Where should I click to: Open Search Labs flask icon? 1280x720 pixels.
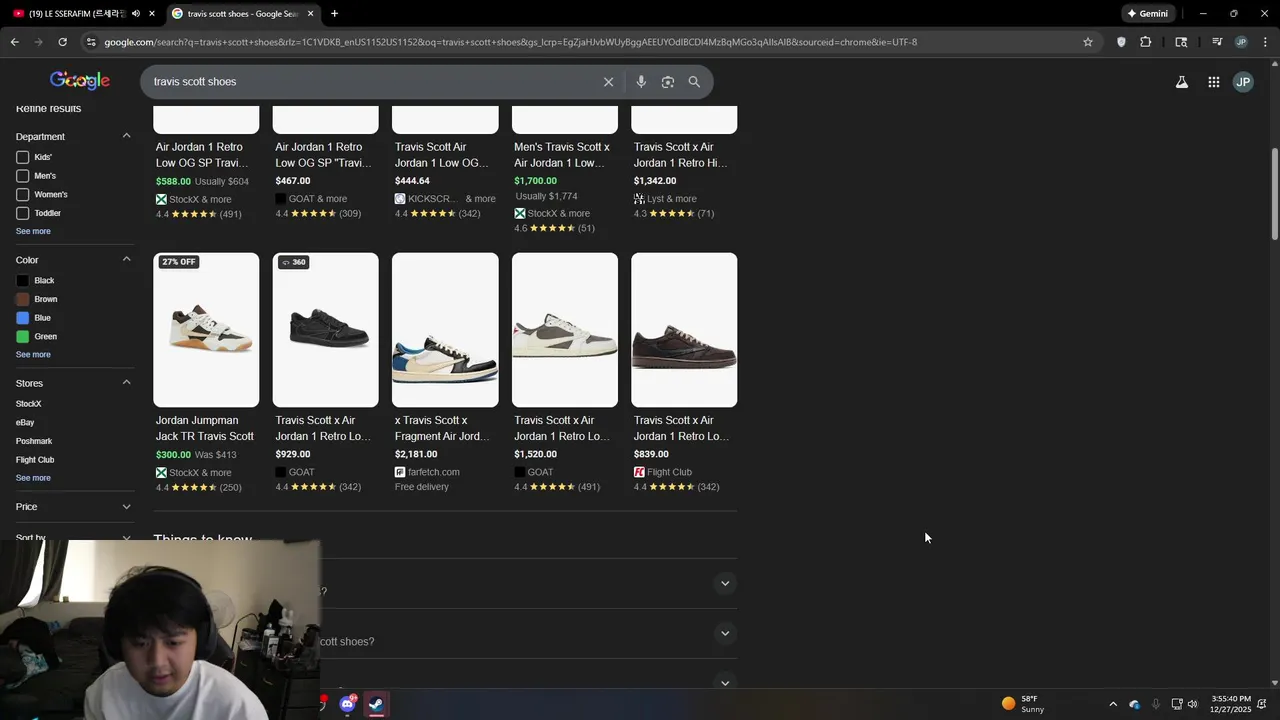pos(1182,82)
